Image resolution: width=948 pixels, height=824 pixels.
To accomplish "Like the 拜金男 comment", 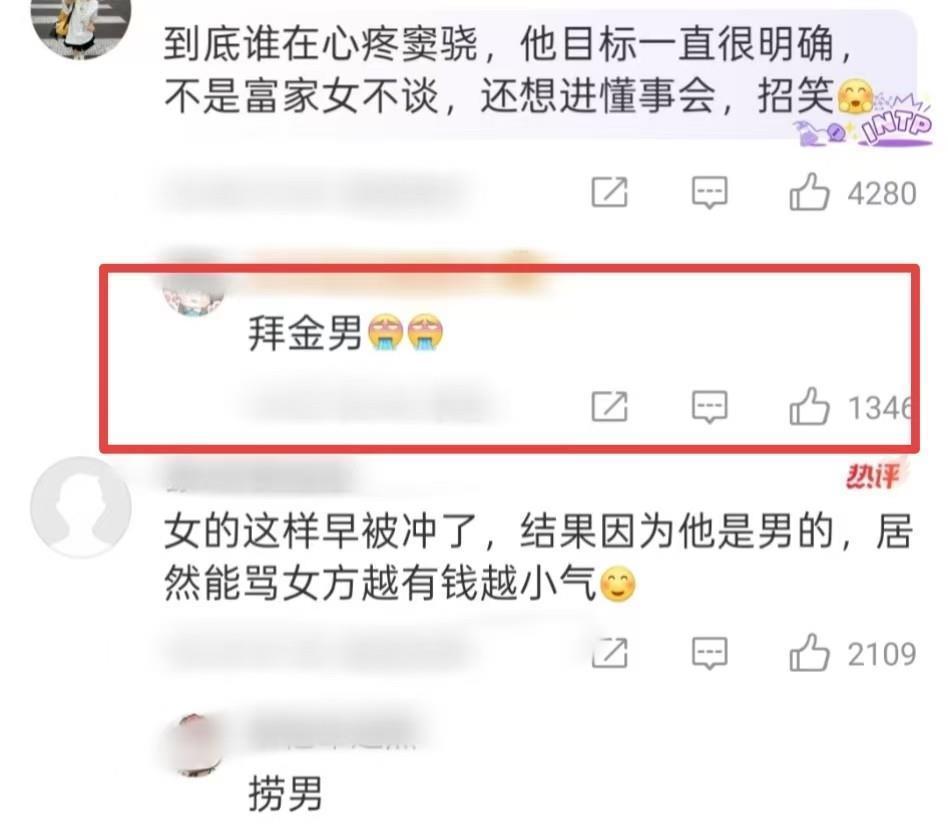I will click(x=809, y=406).
